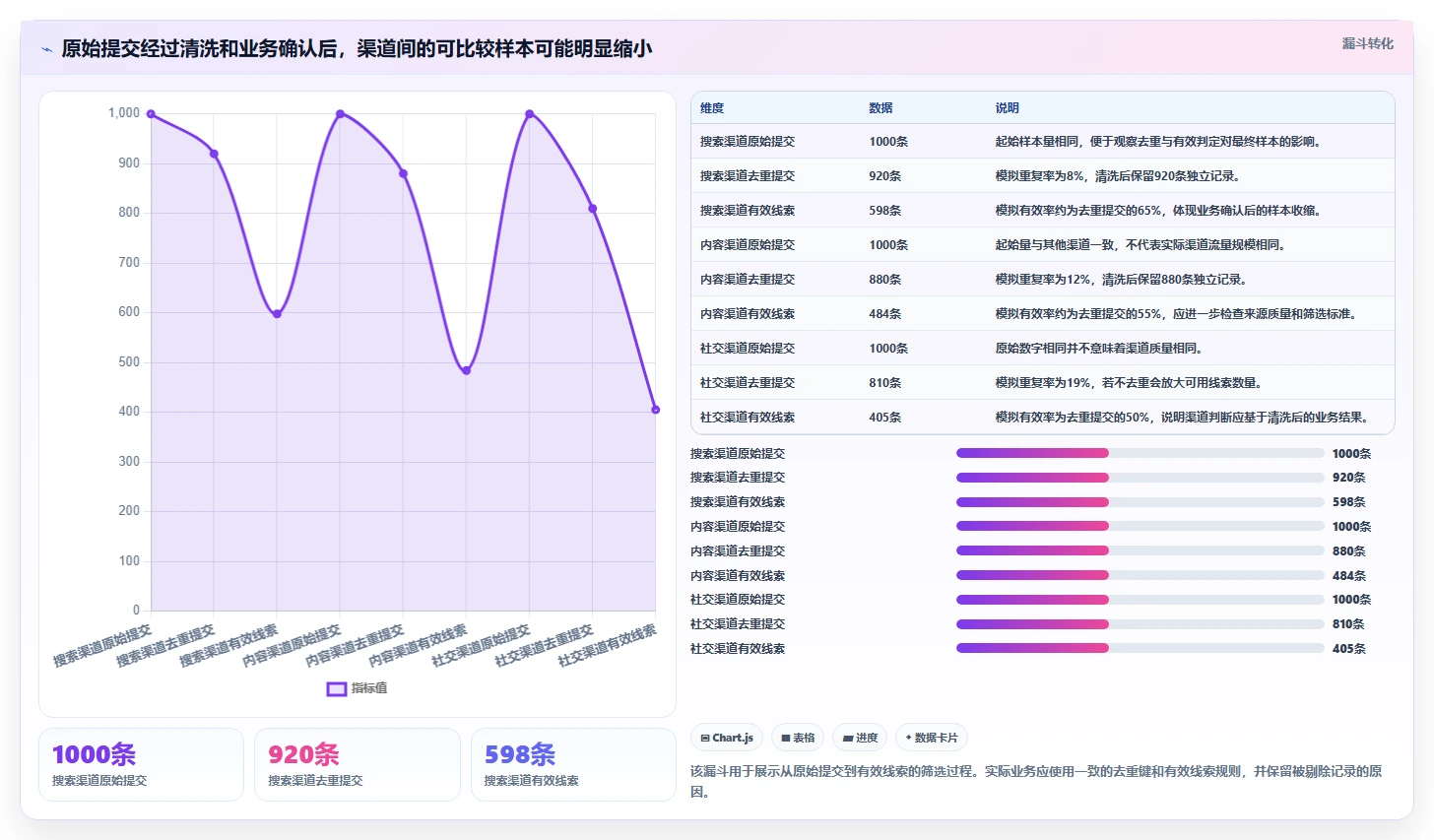This screenshot has width=1434, height=840.
Task: Click the 920条 搜索渠道去重提交 data card
Action: (x=357, y=764)
